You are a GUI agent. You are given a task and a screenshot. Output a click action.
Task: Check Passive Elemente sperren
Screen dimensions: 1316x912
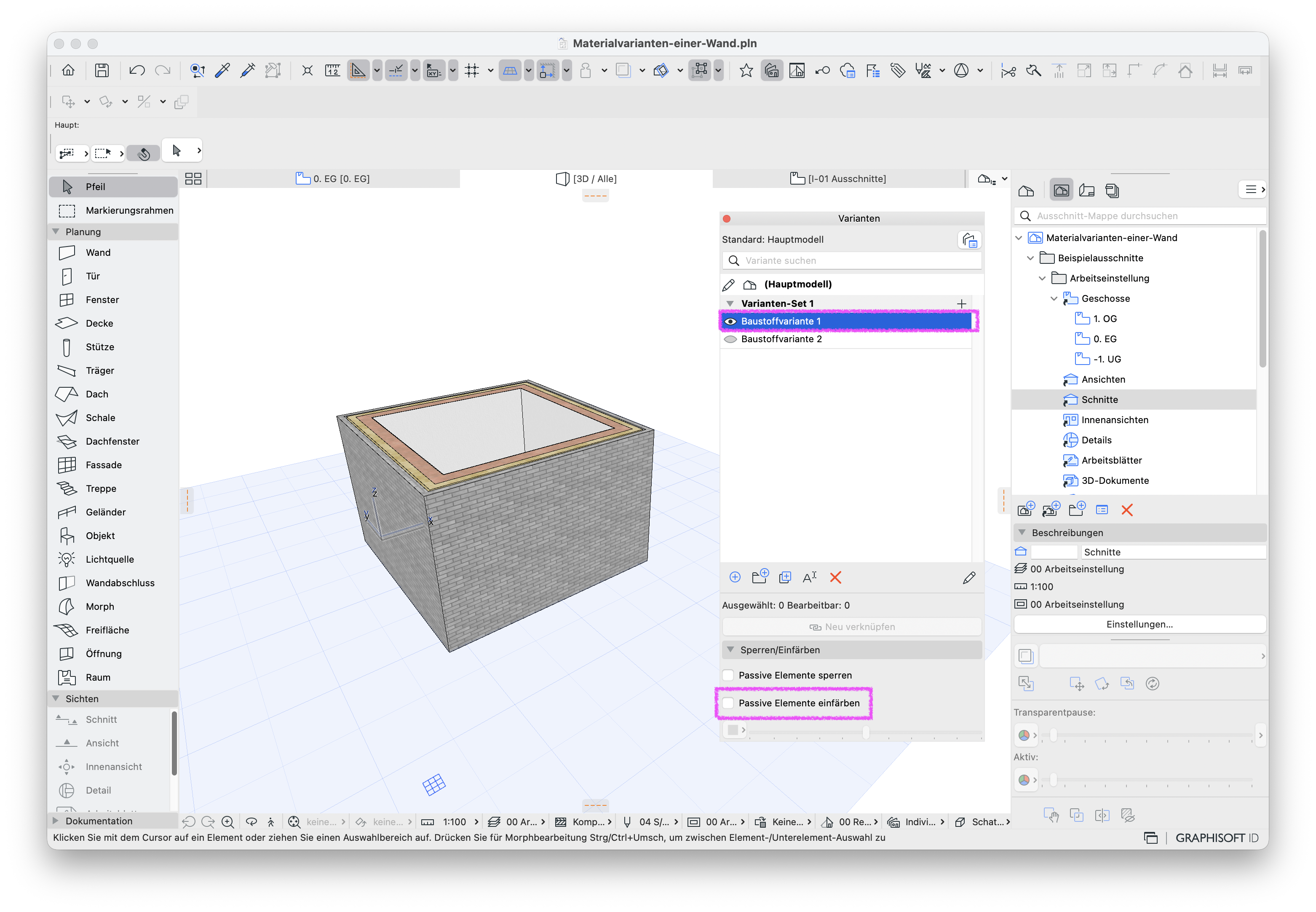click(728, 676)
